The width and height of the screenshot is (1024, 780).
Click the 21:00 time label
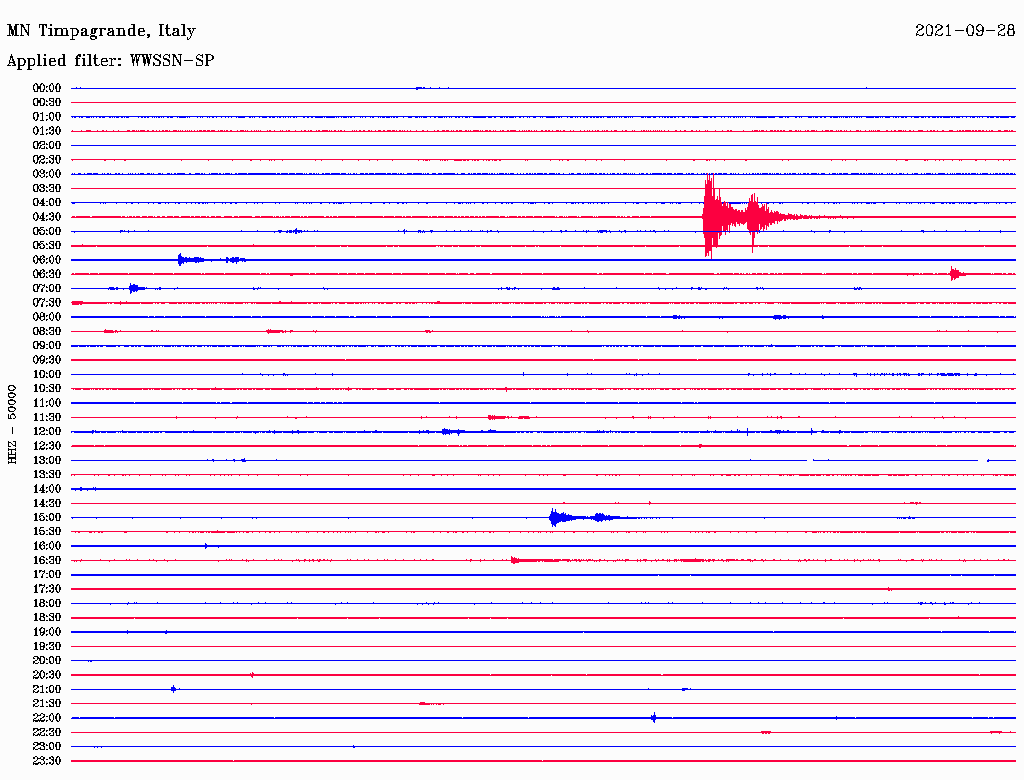(47, 689)
